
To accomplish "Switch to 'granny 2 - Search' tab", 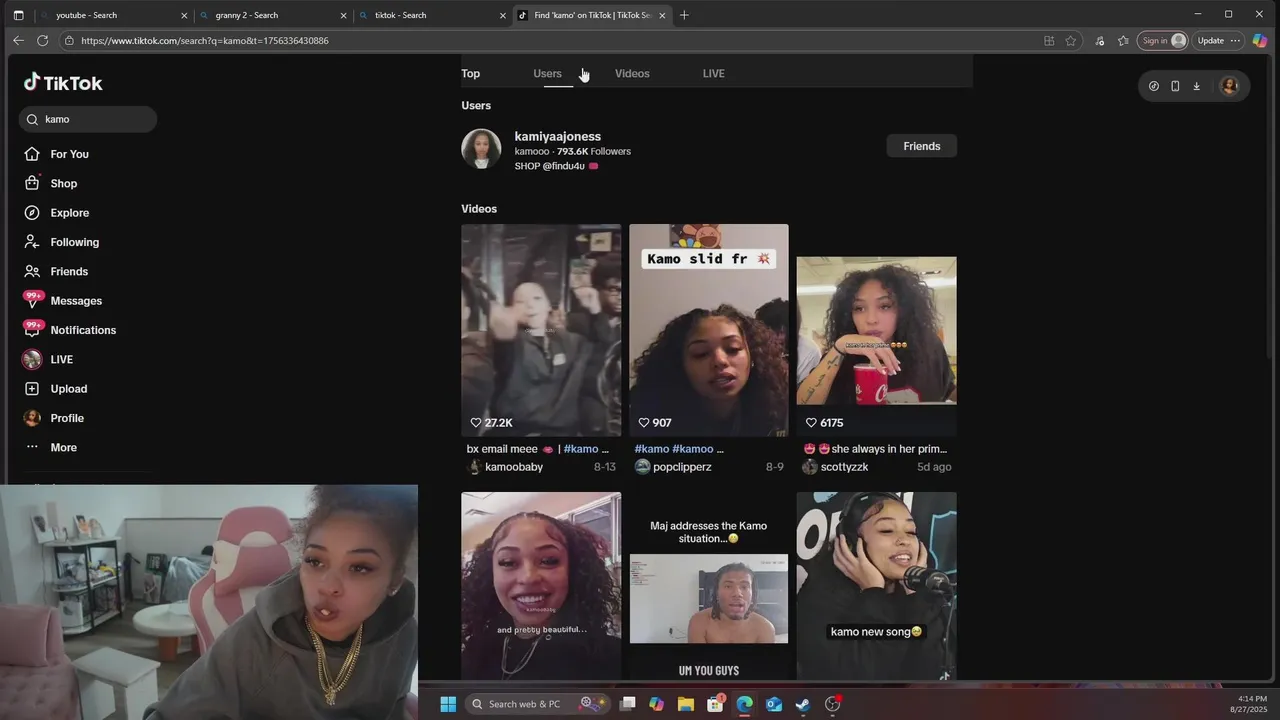I will [x=272, y=15].
